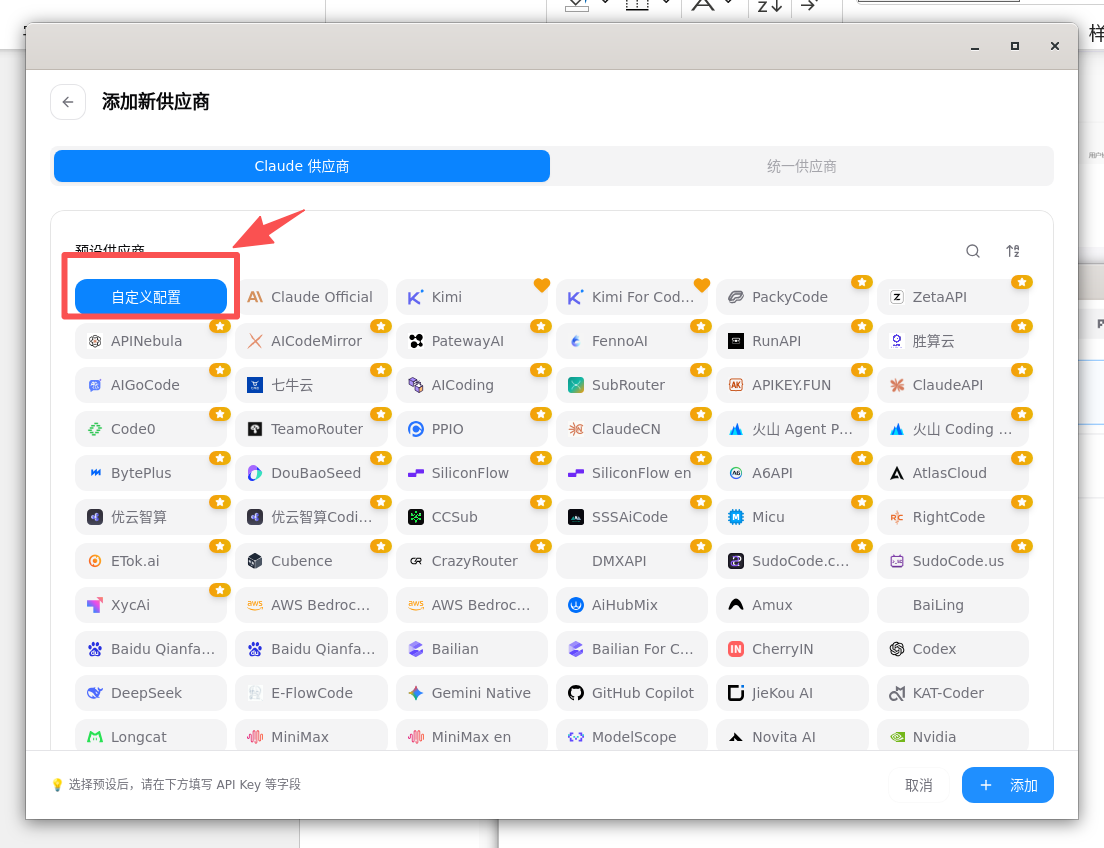Select the TeamoRouter provider icon
This screenshot has height=848, width=1104.
click(255, 429)
